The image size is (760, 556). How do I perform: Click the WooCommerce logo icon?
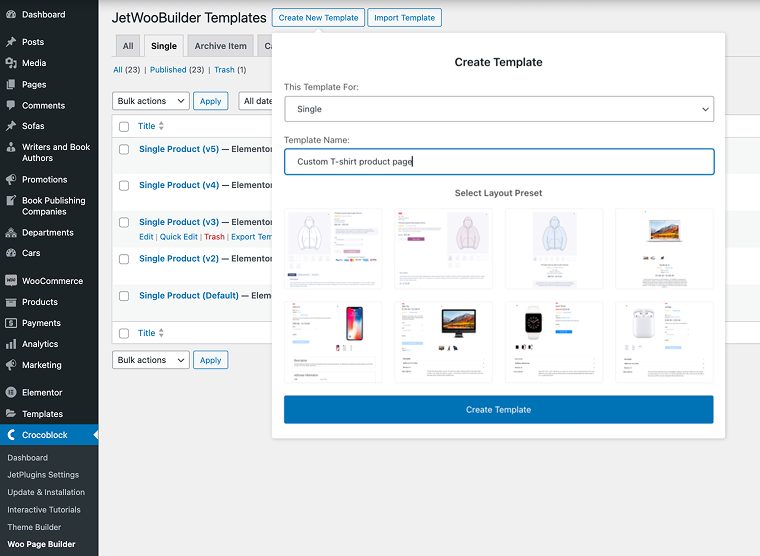click(11, 281)
